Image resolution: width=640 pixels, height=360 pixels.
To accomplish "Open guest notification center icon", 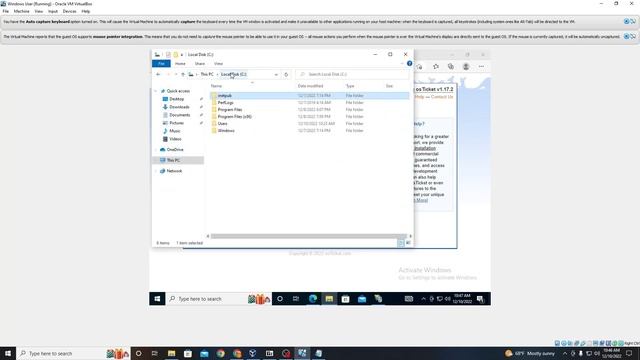I will click(481, 299).
